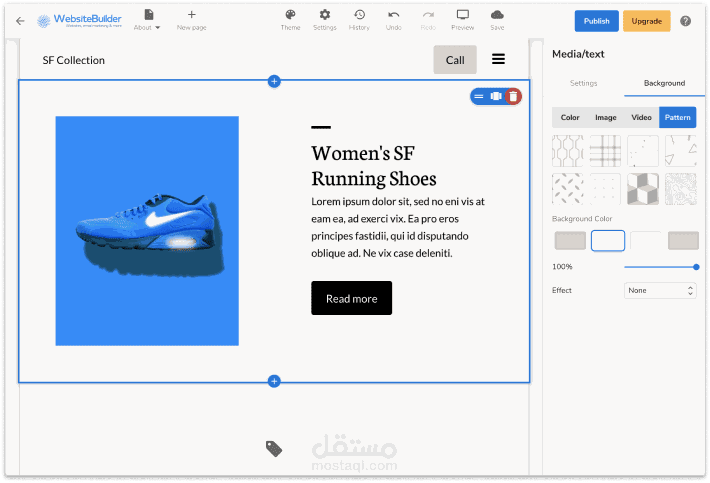The height and width of the screenshot is (483, 710).
Task: Pick the selected white background swatch
Action: pos(608,240)
